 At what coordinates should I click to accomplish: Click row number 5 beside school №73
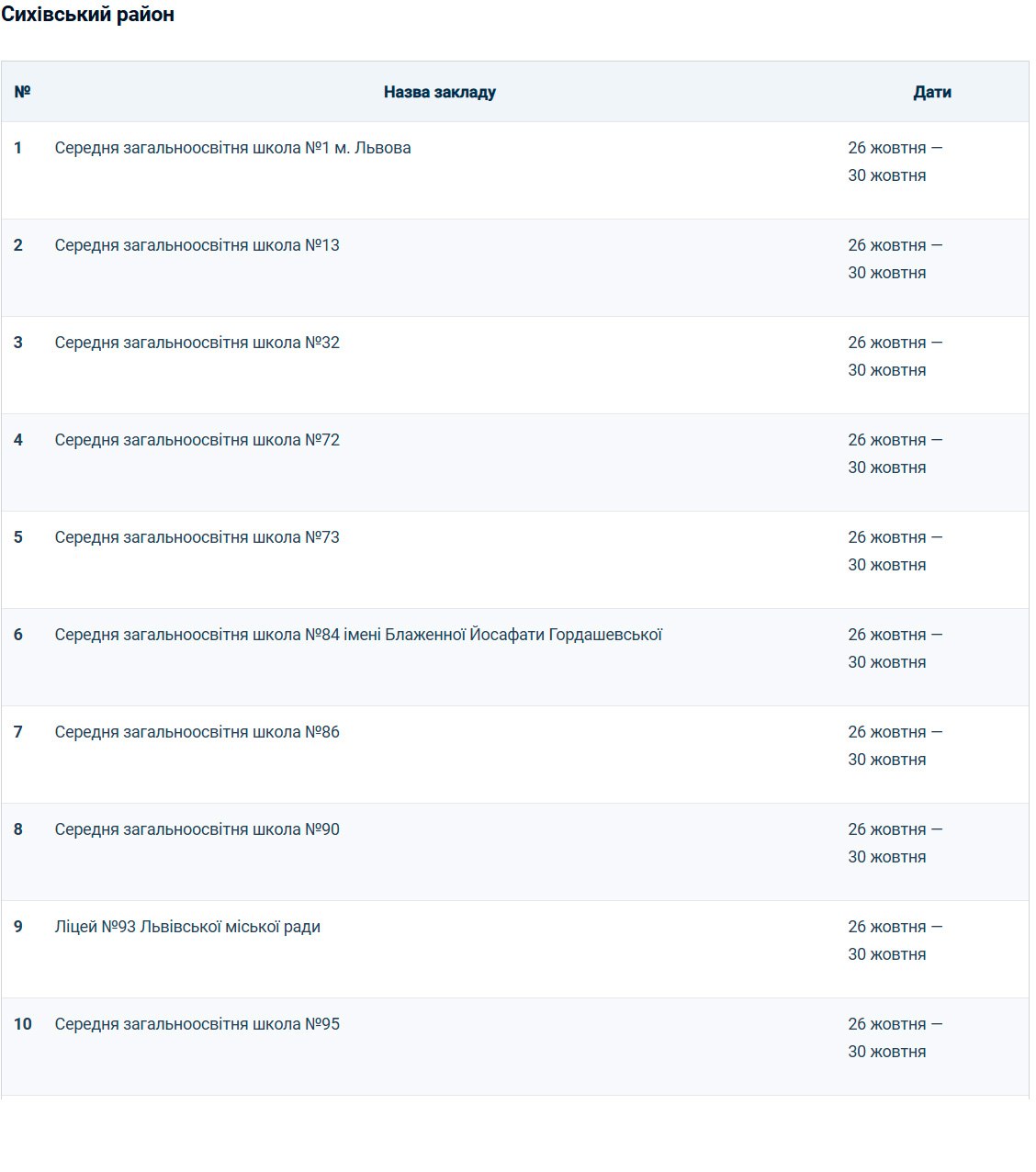click(x=18, y=537)
